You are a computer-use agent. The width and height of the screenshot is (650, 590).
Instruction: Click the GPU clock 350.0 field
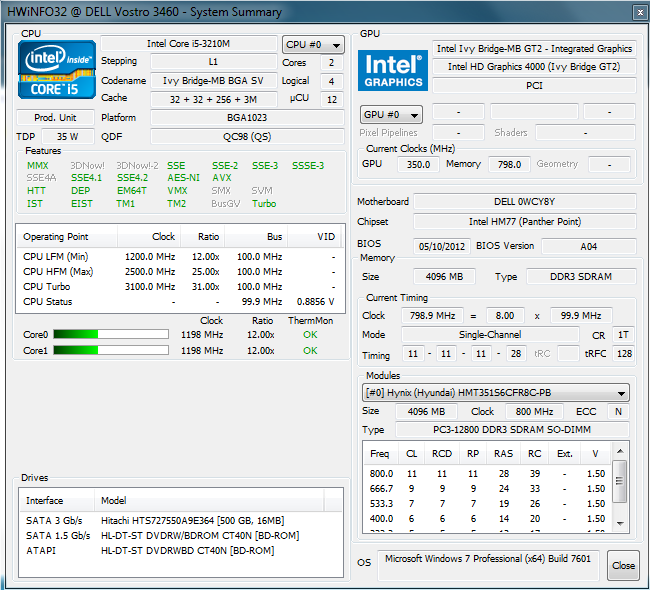coord(418,165)
